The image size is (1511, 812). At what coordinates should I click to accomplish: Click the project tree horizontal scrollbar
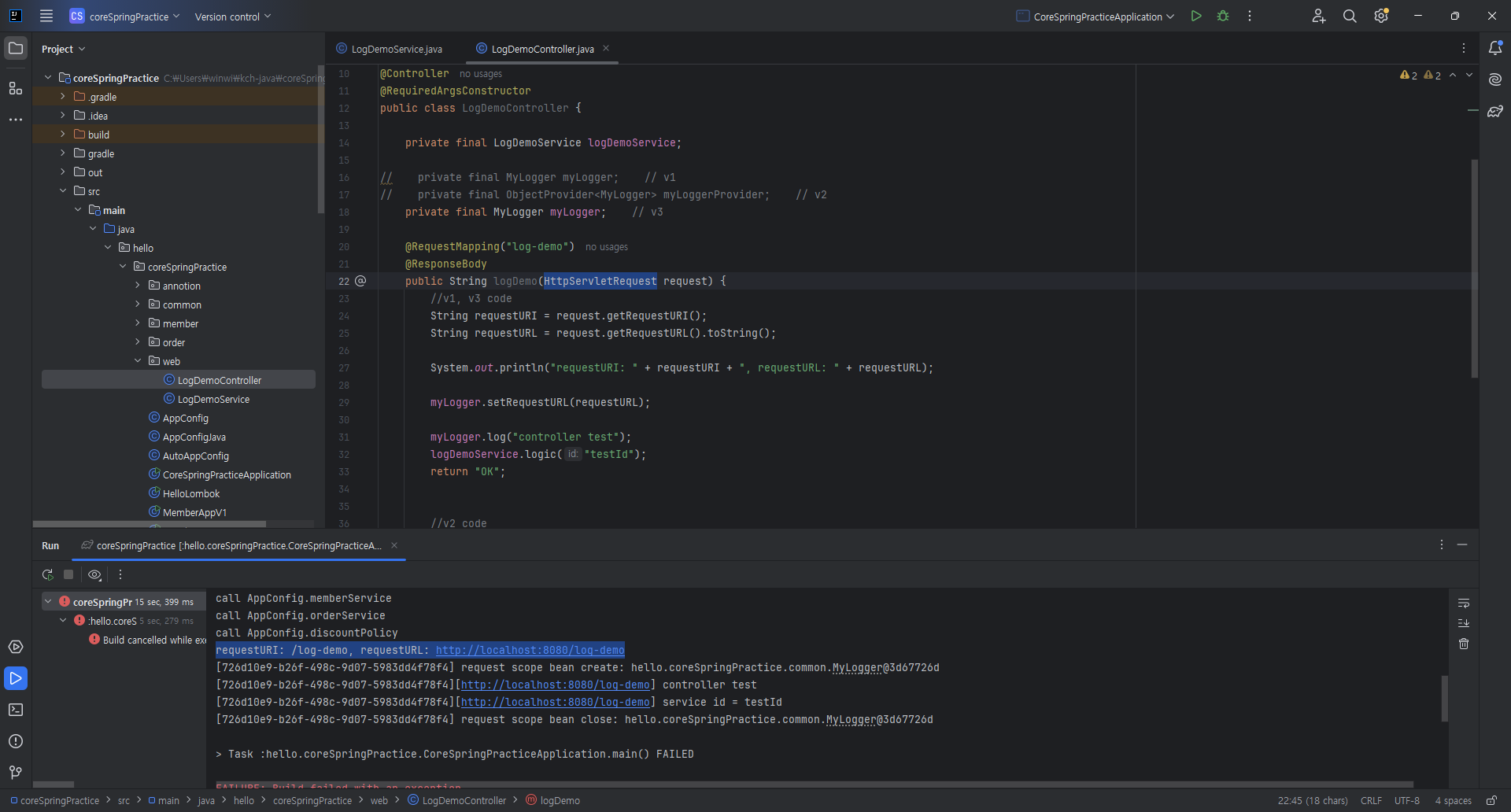tap(150, 524)
